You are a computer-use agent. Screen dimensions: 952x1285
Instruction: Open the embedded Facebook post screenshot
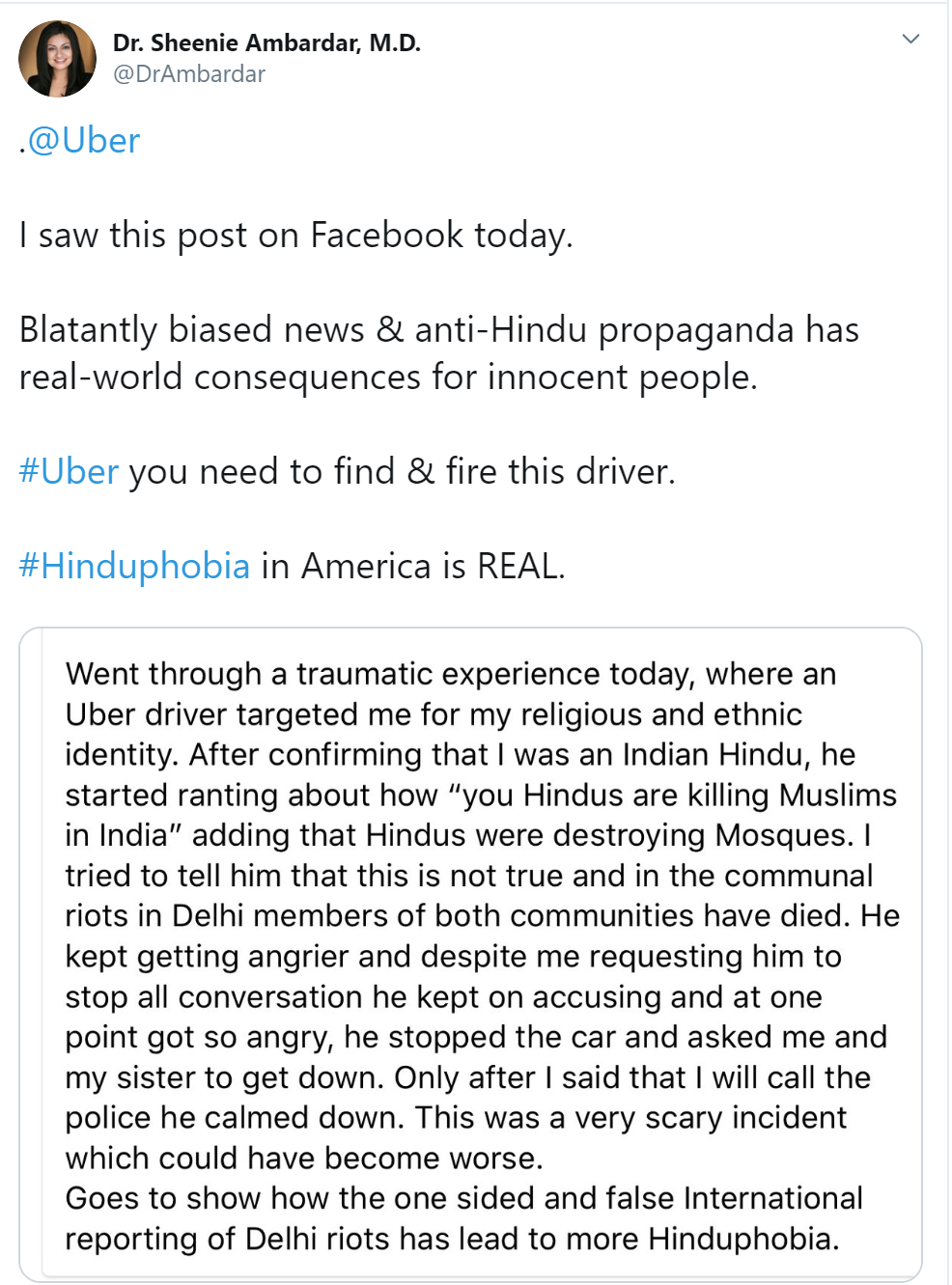coord(470,954)
